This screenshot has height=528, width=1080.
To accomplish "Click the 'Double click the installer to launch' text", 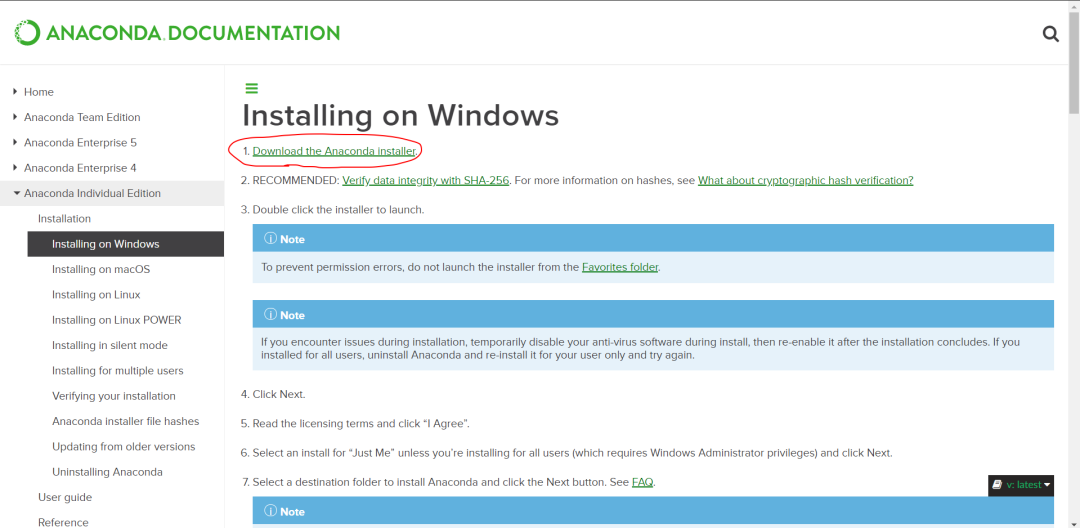I will pos(338,209).
